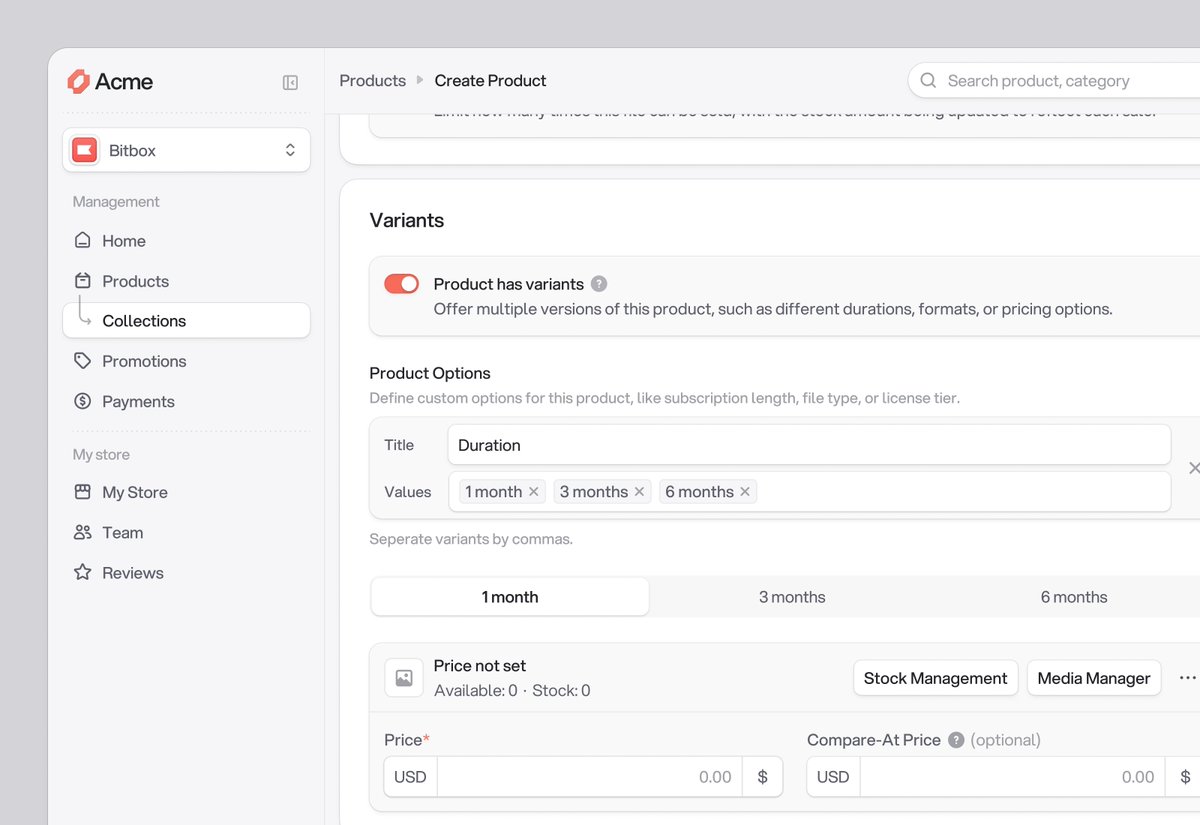Image resolution: width=1200 pixels, height=825 pixels.
Task: Click dollar sign in Price field
Action: tap(763, 777)
